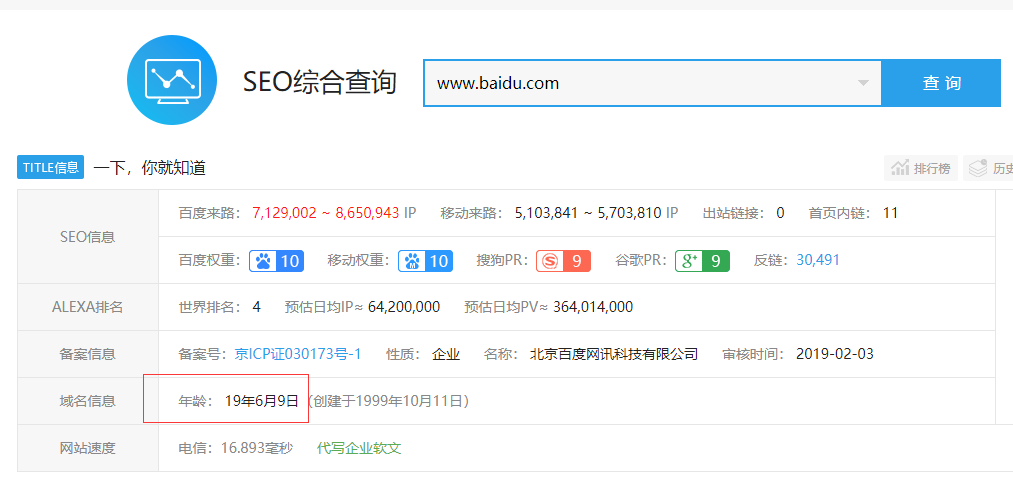Open the 反链 30,491 link
The image size is (1013, 482).
[818, 260]
